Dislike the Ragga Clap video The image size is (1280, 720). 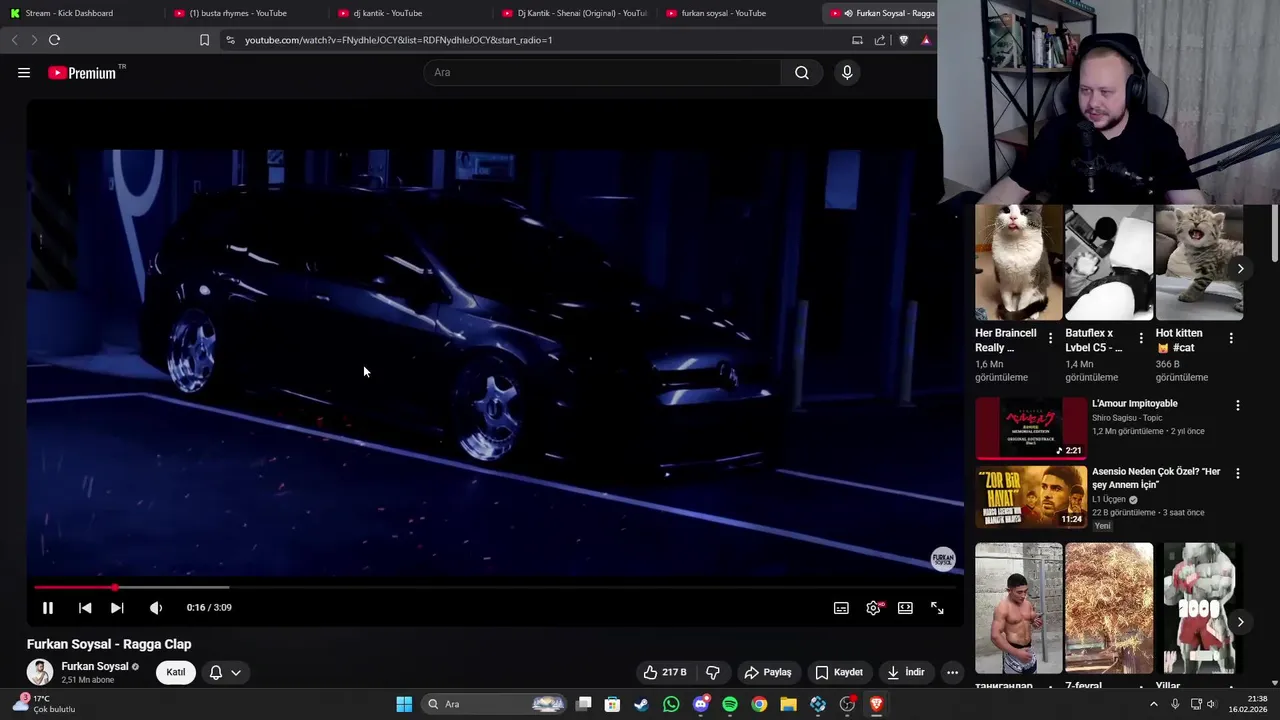click(x=713, y=672)
